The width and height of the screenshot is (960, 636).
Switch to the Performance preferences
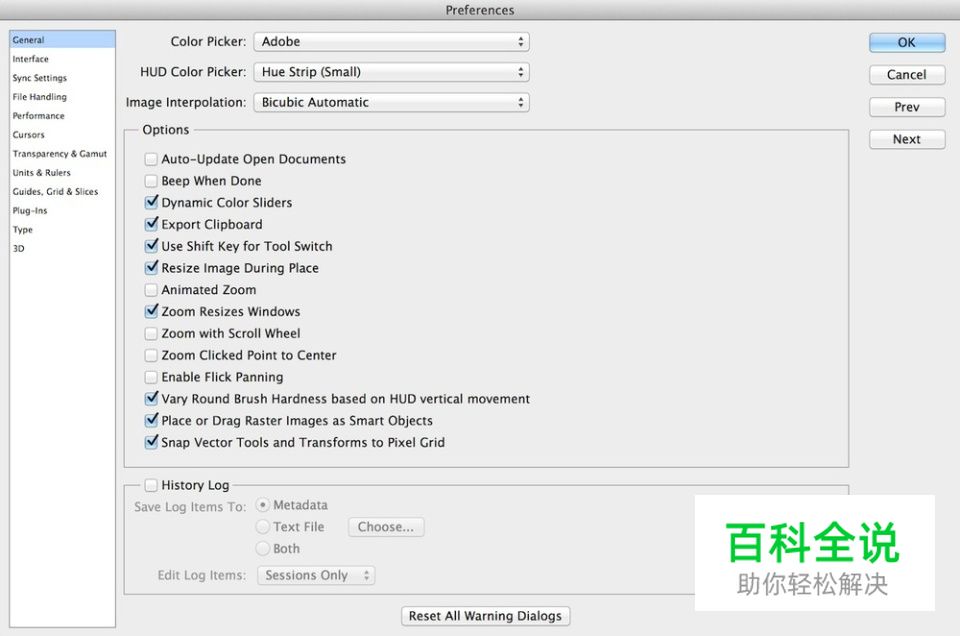click(37, 115)
